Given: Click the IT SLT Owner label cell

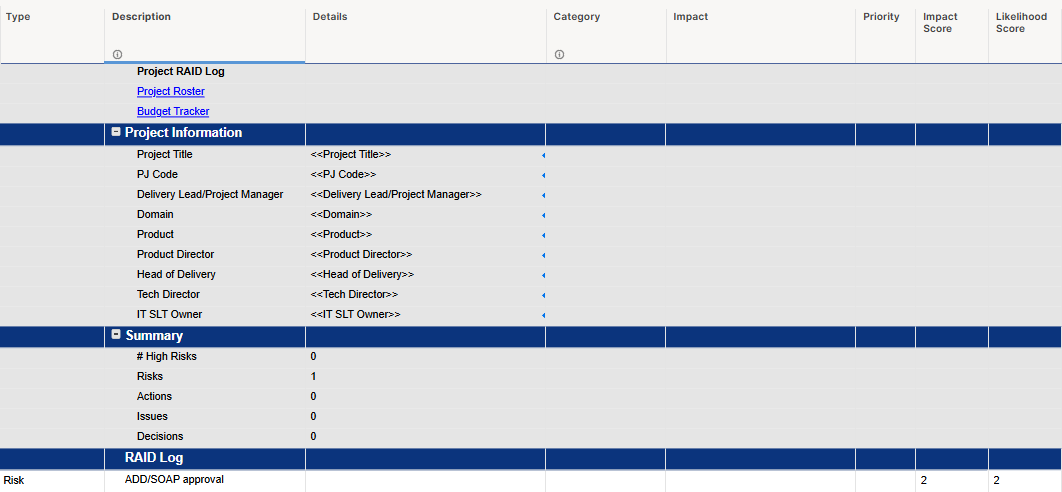Looking at the screenshot, I should coord(205,314).
